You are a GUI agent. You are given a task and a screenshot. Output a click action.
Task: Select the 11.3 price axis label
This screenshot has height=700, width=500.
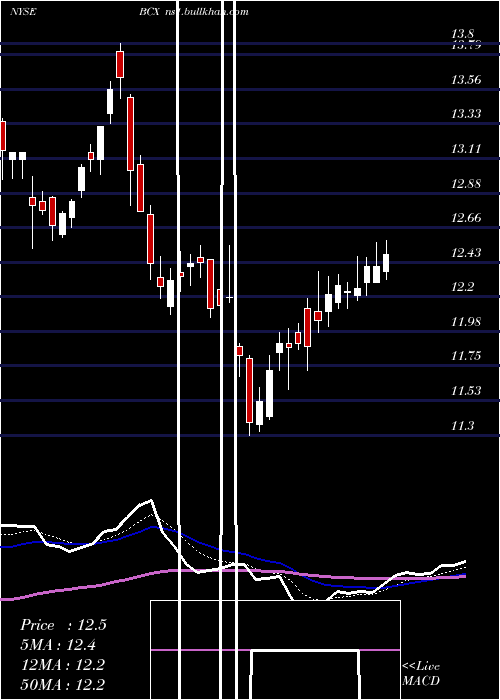(x=462, y=425)
